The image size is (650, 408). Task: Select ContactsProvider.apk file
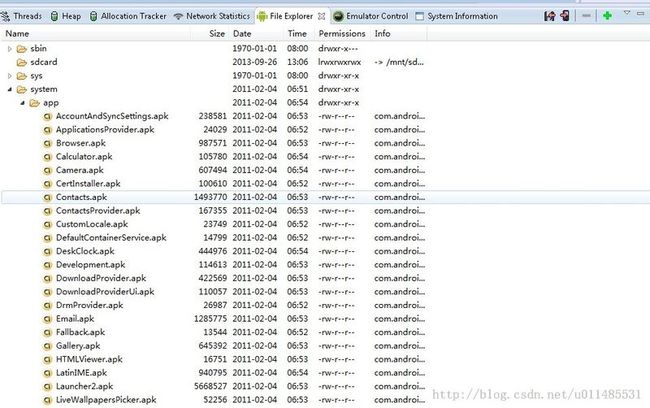click(x=98, y=211)
